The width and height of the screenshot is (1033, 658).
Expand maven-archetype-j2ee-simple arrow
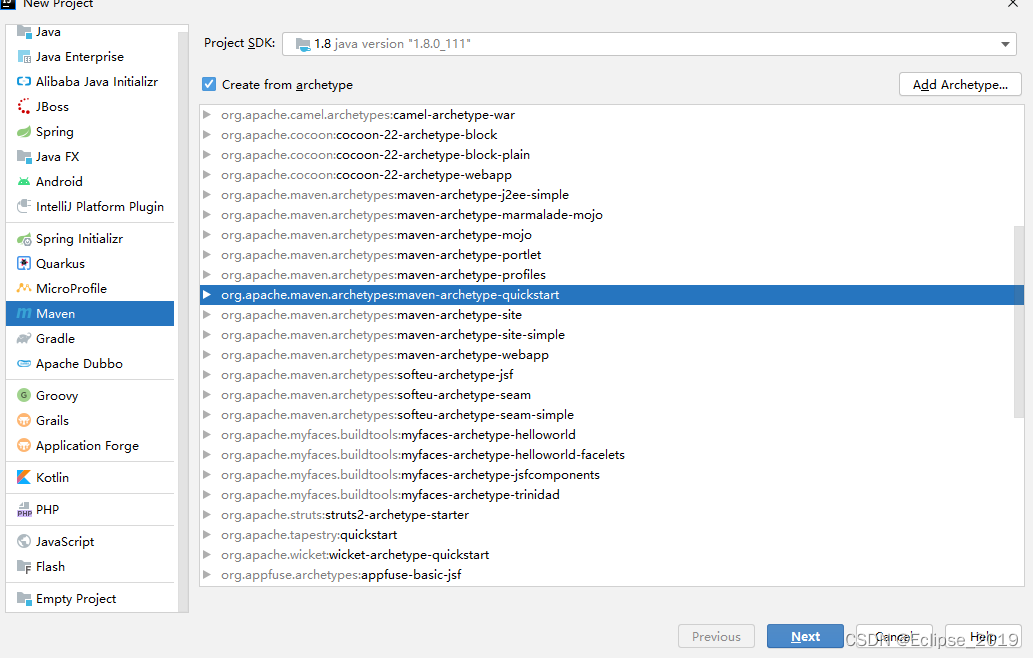(207, 194)
